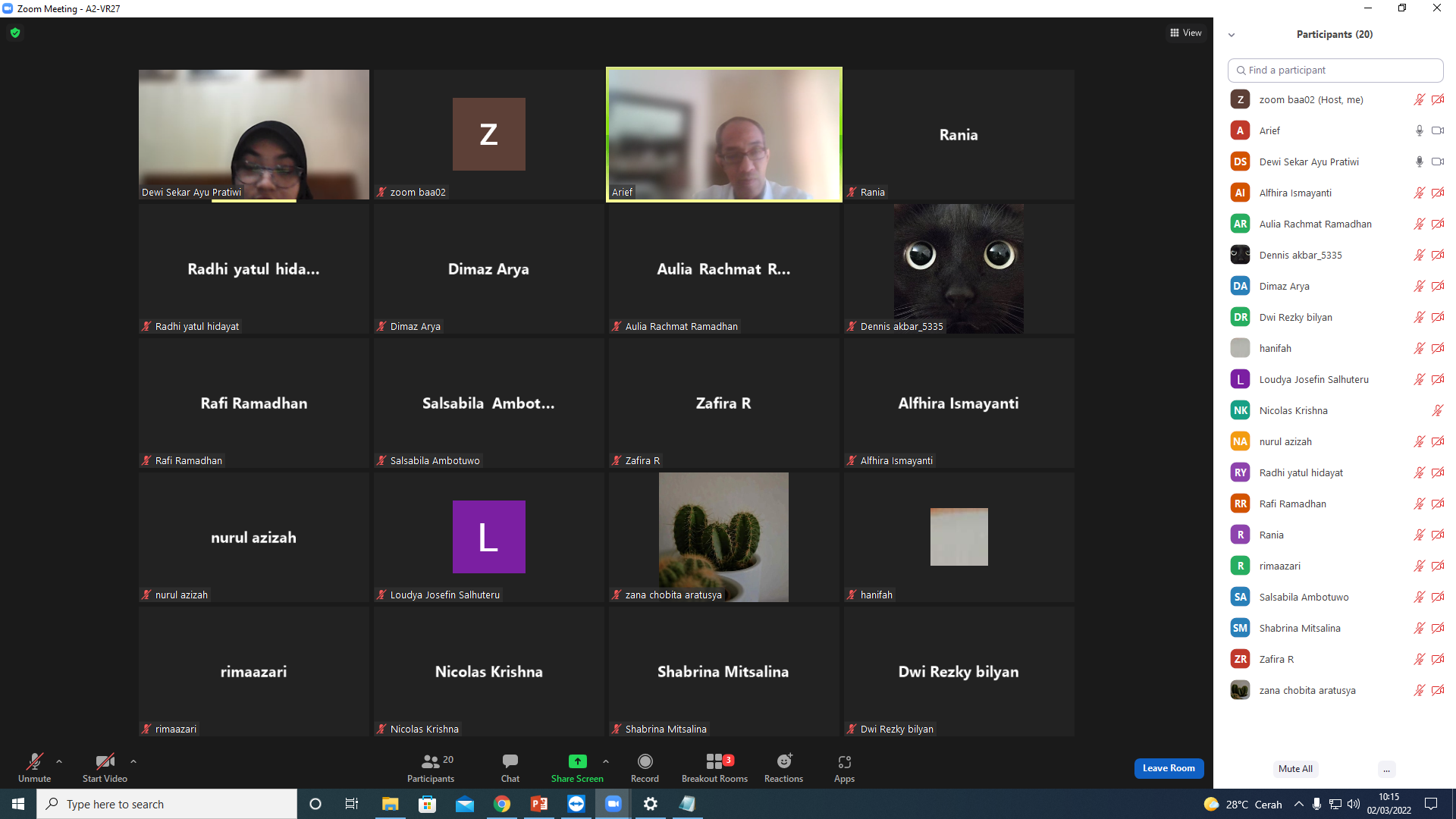Select Loudya Josefin Salhuteru in participant list

[1335, 379]
